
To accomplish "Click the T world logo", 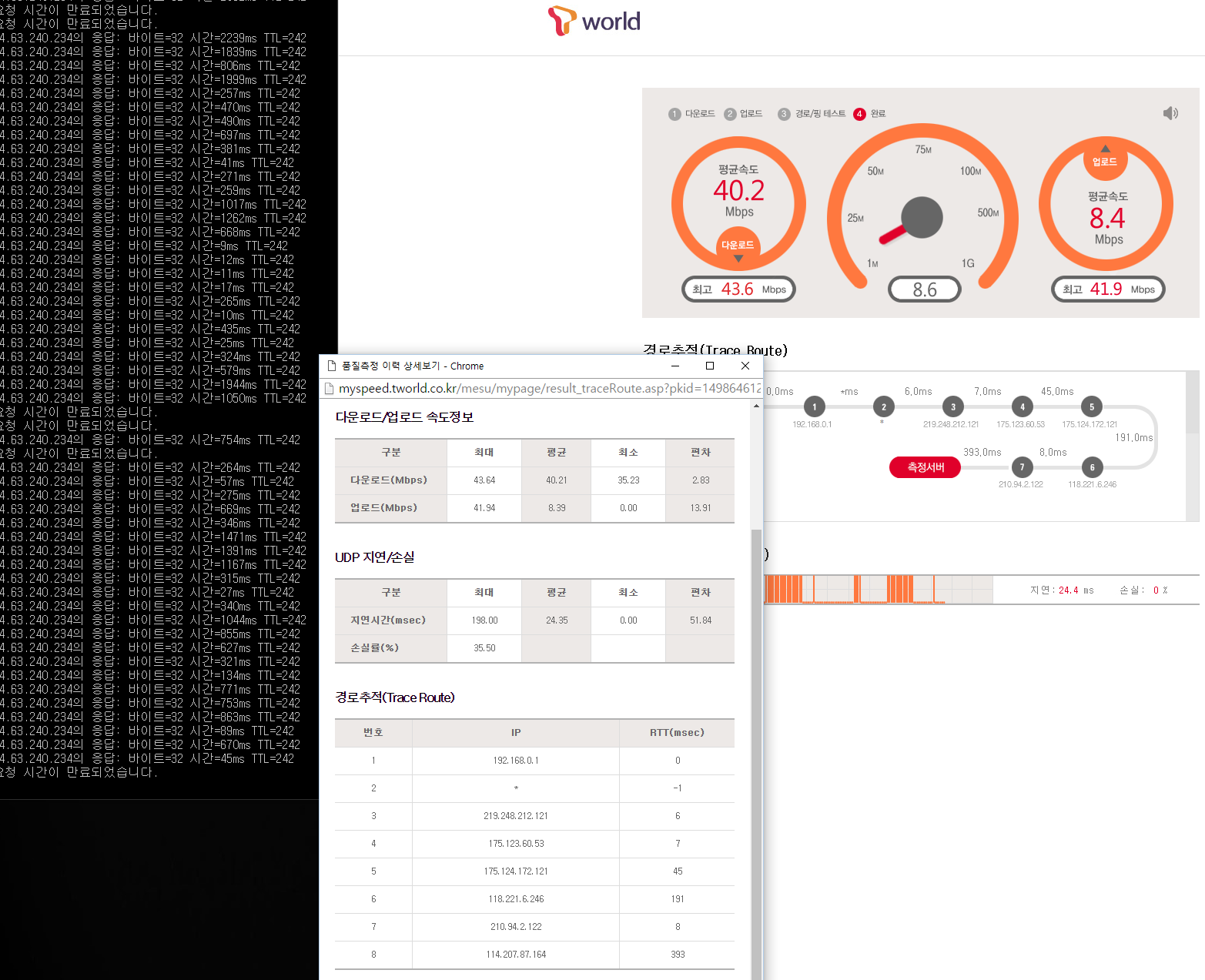I will (594, 21).
